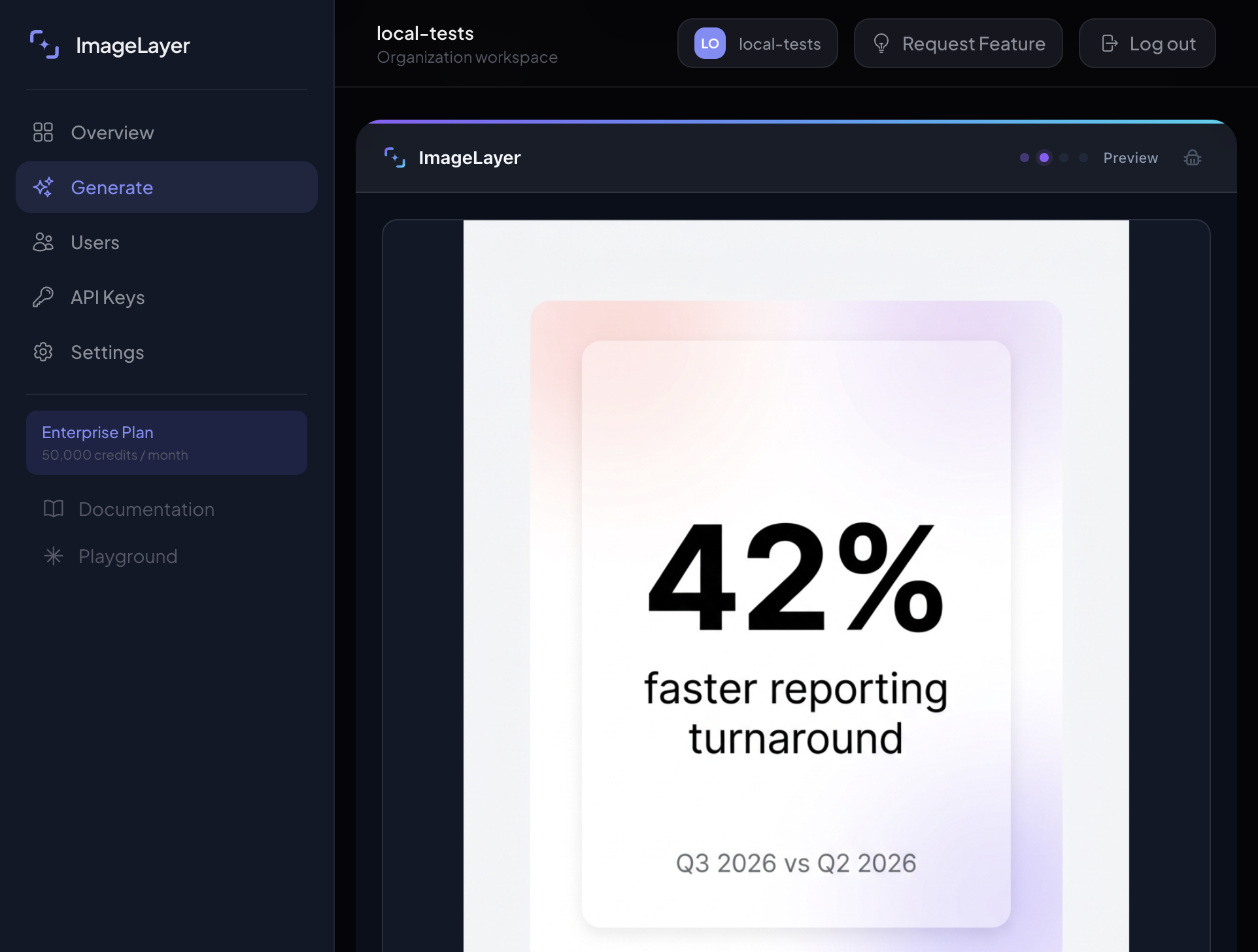Click the ImageLayer logo icon in sidebar
Image resolution: width=1258 pixels, height=952 pixels.
[x=44, y=44]
